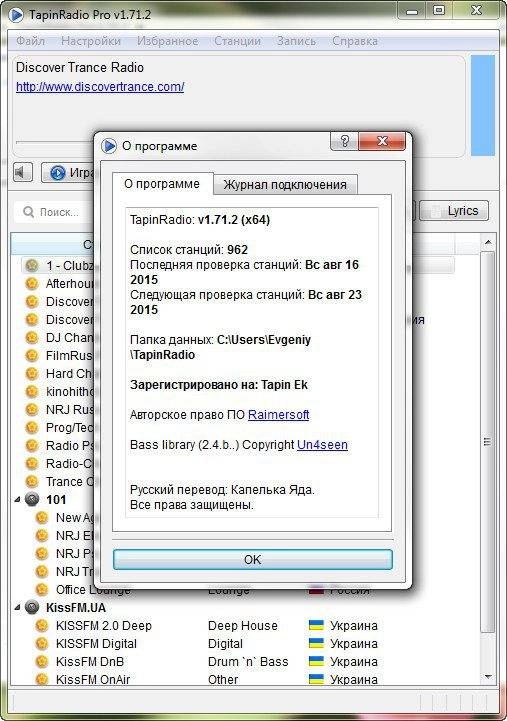Click the station list scroll up arrow
Viewport: 507px width, 721px height.
tap(488, 242)
